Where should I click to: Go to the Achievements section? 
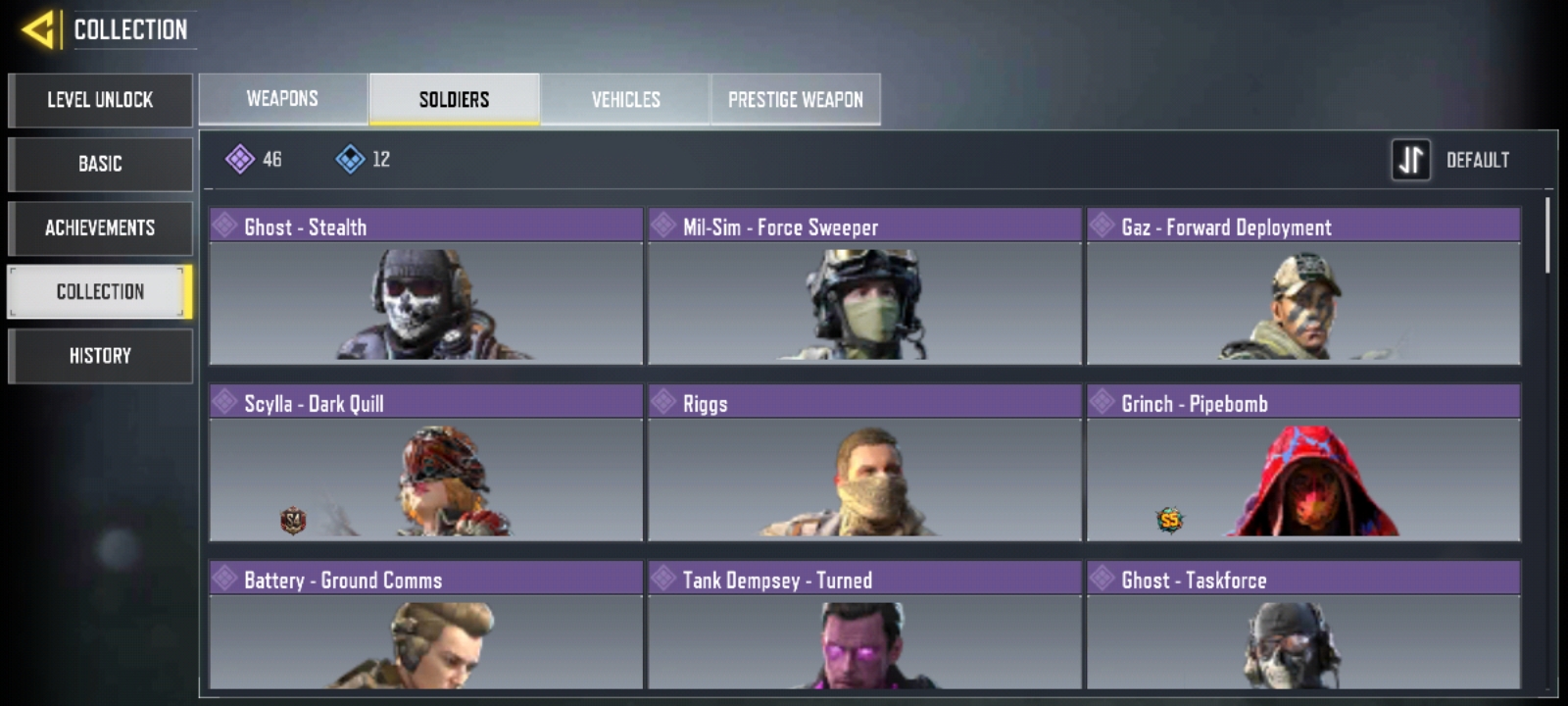(100, 228)
